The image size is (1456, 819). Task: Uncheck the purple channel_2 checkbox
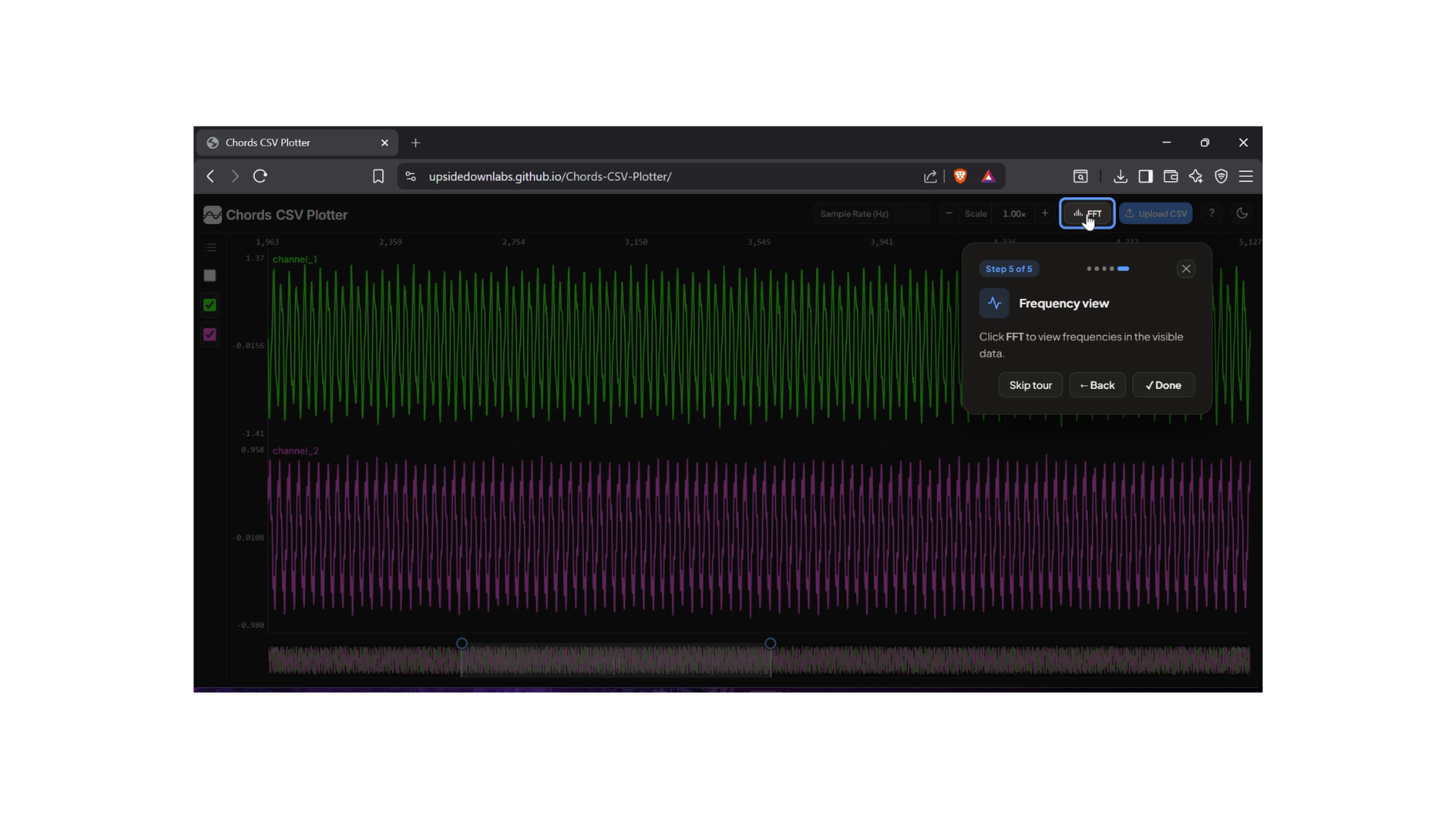pos(210,334)
